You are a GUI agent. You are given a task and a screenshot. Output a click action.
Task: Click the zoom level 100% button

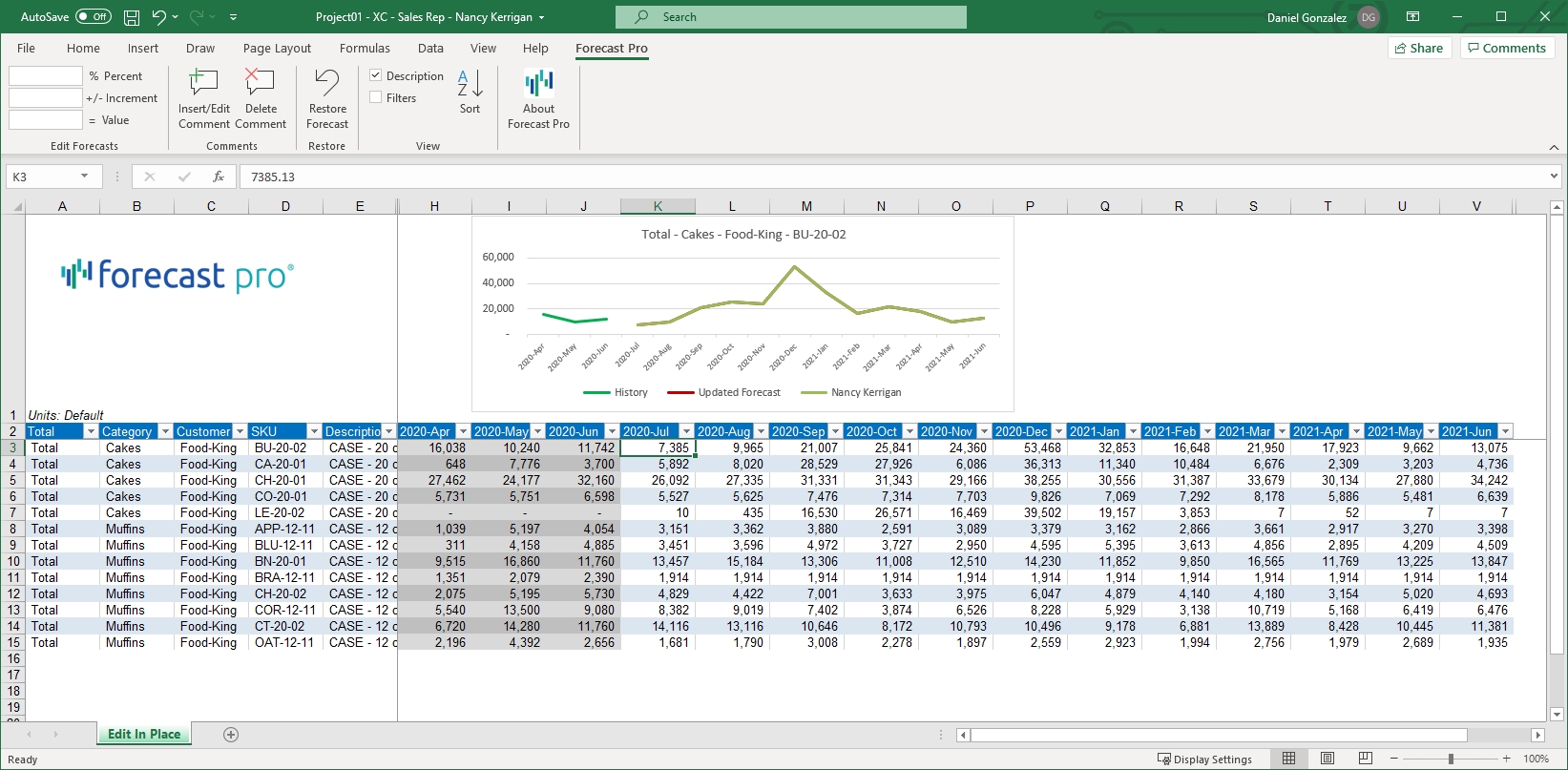pos(1537,759)
